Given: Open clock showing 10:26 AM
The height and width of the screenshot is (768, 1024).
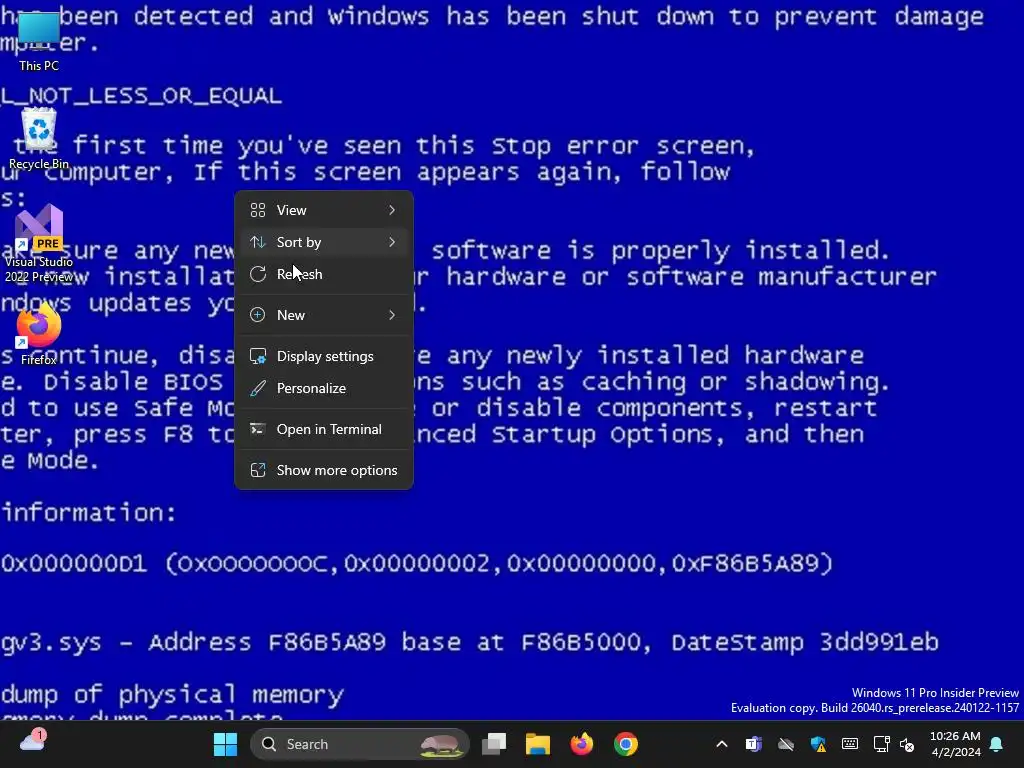Looking at the screenshot, I should (x=955, y=744).
